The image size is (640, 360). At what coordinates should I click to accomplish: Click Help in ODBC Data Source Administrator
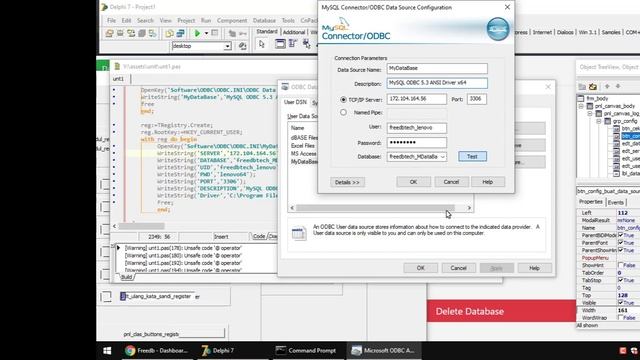click(x=534, y=268)
